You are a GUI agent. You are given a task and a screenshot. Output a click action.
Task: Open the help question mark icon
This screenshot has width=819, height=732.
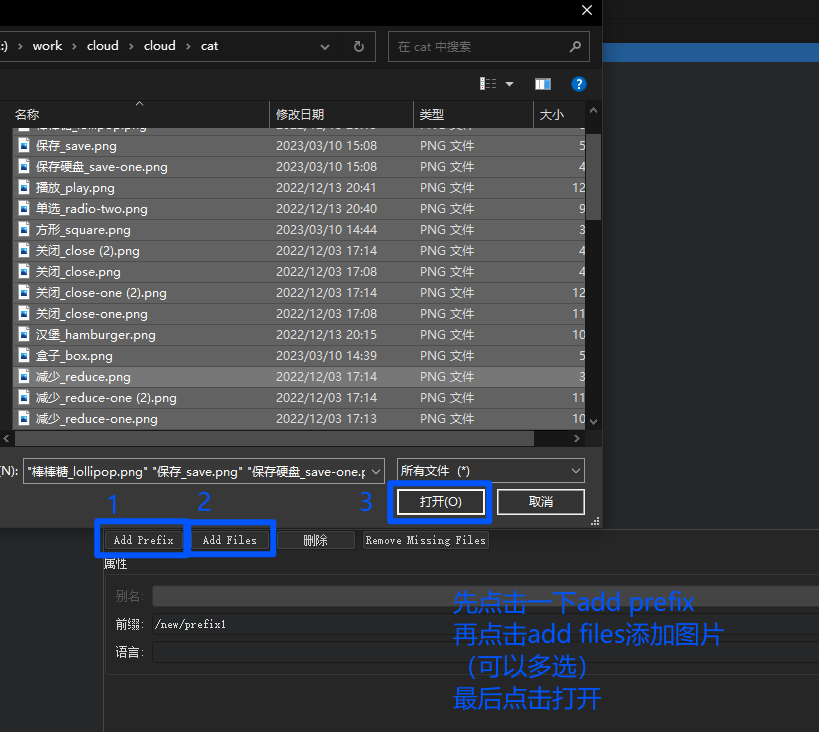(579, 84)
